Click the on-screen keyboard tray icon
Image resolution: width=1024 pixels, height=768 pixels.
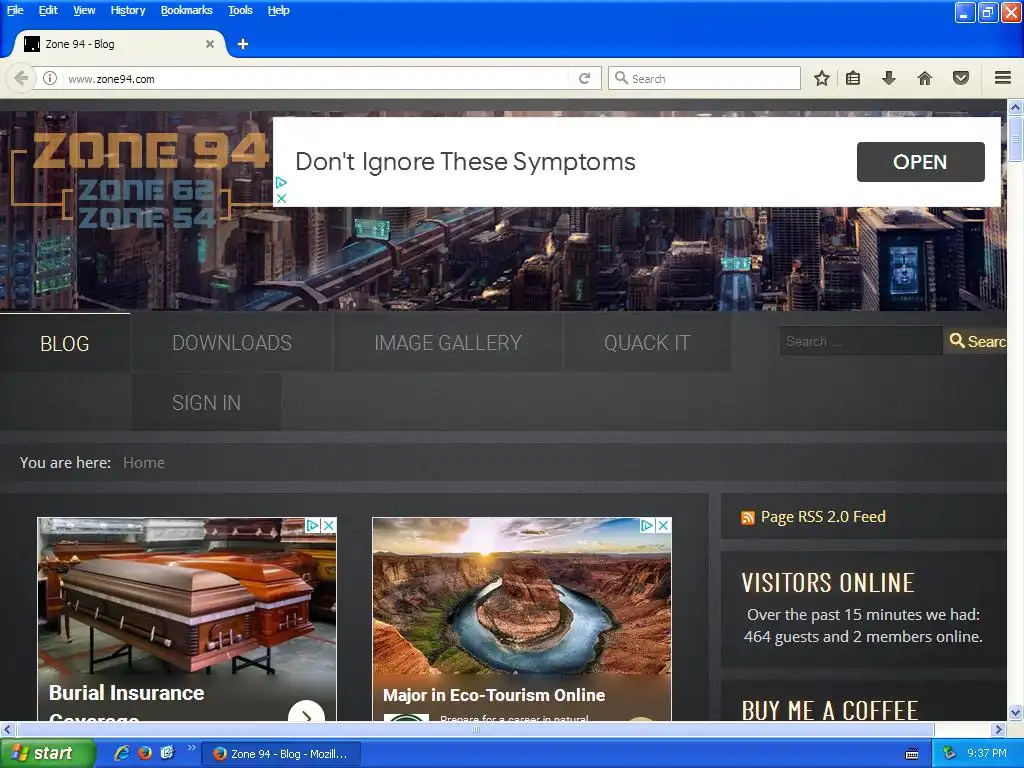[x=912, y=754]
